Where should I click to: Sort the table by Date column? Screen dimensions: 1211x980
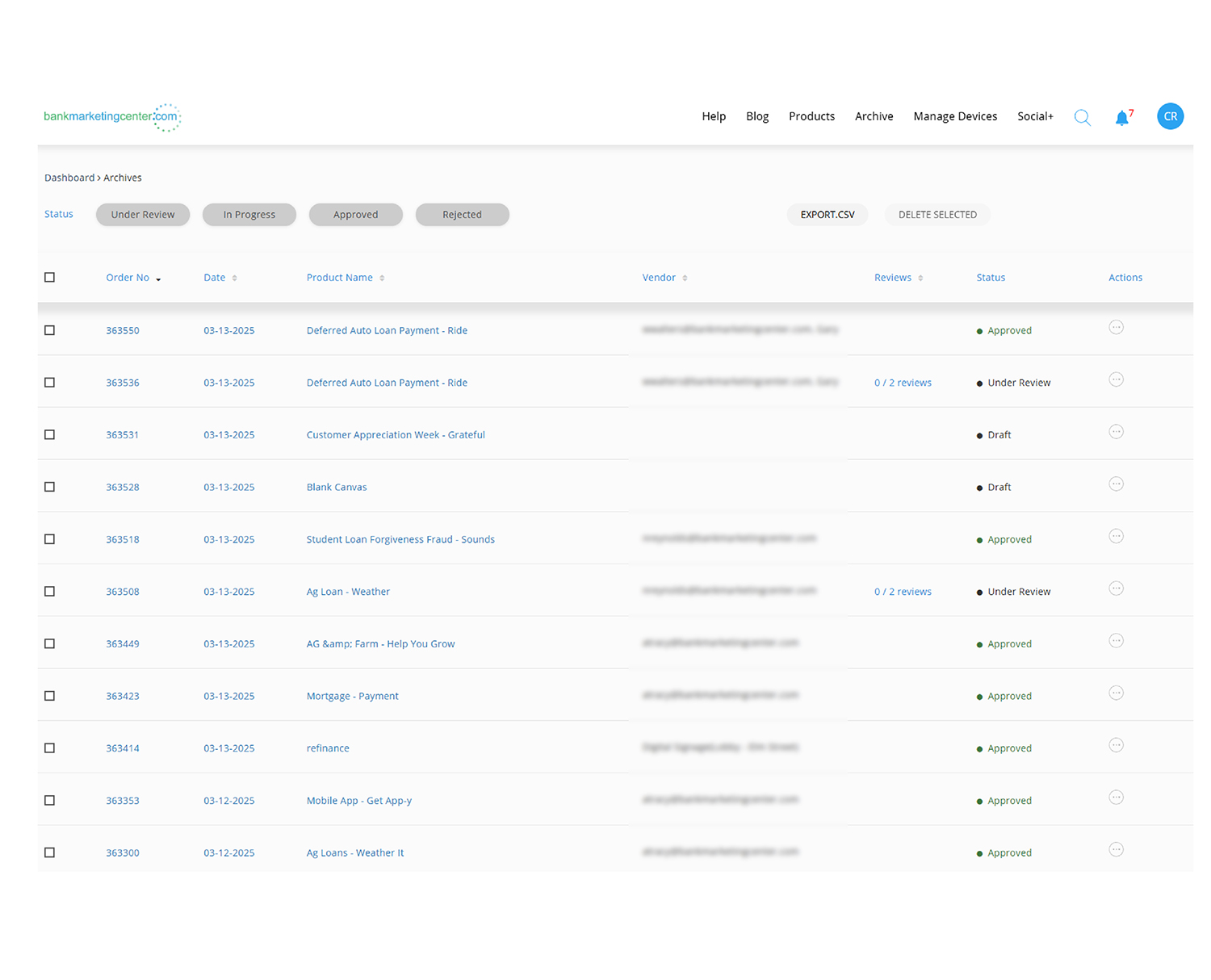(220, 277)
